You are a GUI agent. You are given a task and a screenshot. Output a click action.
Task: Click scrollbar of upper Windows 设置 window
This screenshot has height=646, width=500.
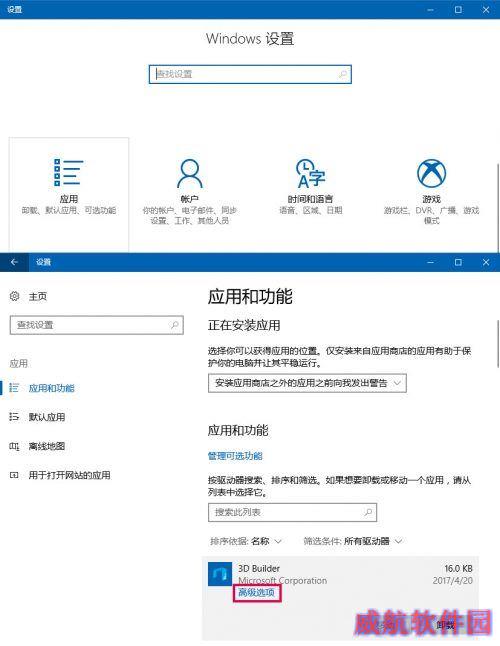tap(498, 206)
